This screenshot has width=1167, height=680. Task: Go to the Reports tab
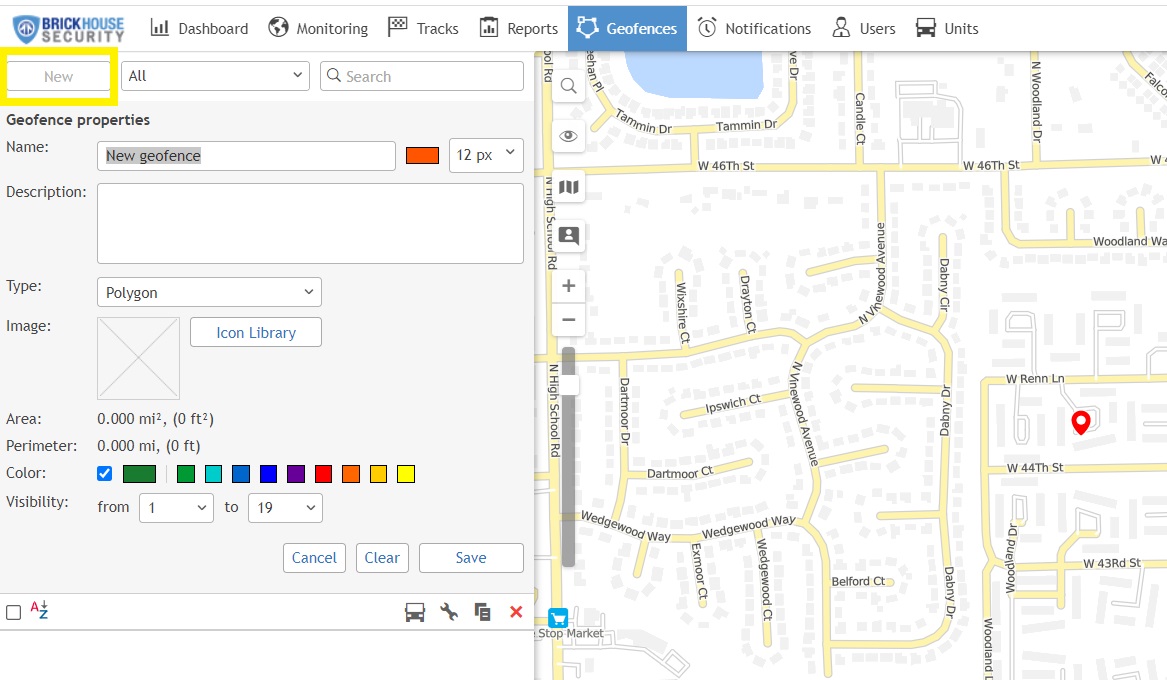pos(518,28)
